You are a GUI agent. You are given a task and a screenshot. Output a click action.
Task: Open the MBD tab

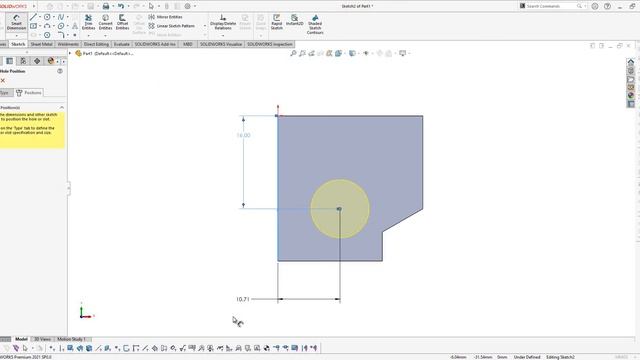[188, 44]
